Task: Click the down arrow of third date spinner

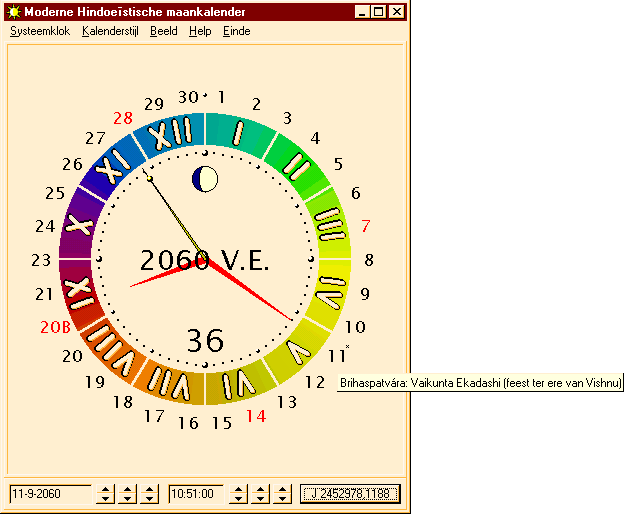Action: pos(151,498)
